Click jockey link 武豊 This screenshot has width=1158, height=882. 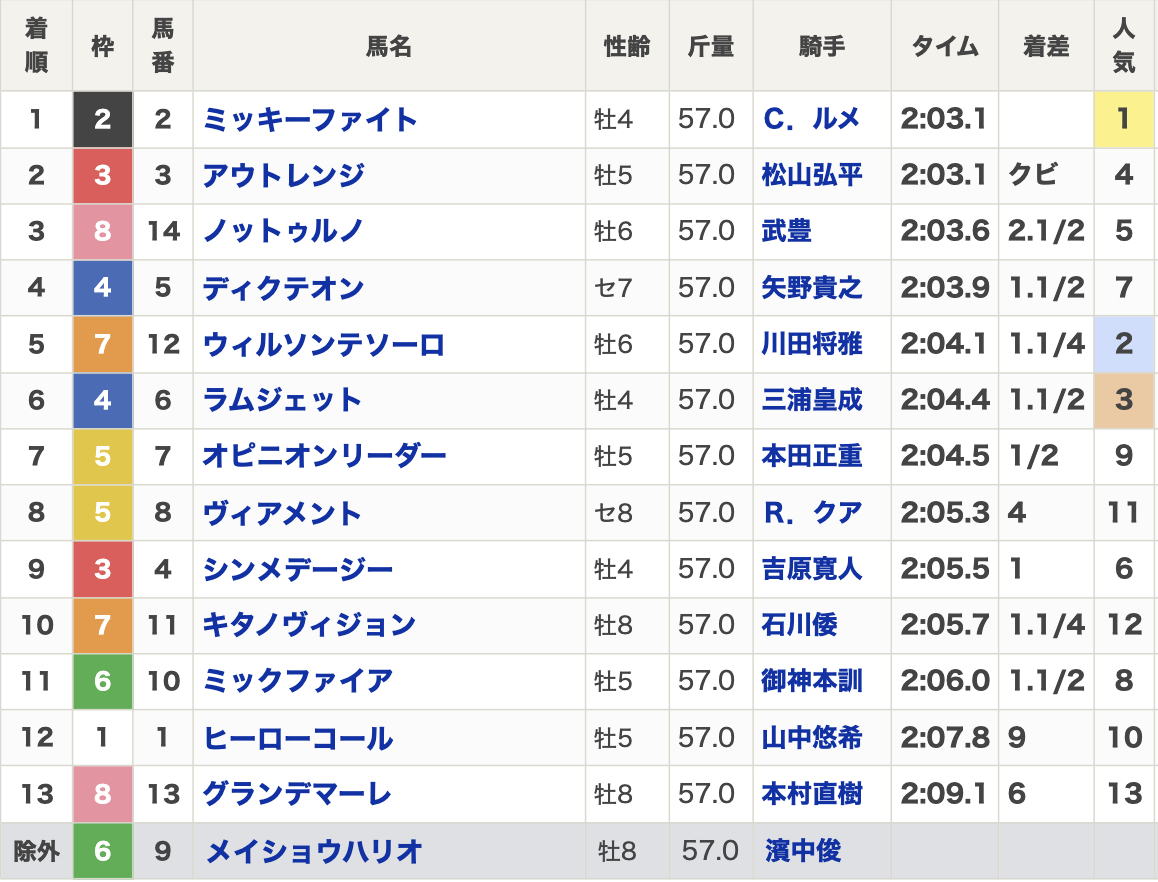click(x=787, y=232)
